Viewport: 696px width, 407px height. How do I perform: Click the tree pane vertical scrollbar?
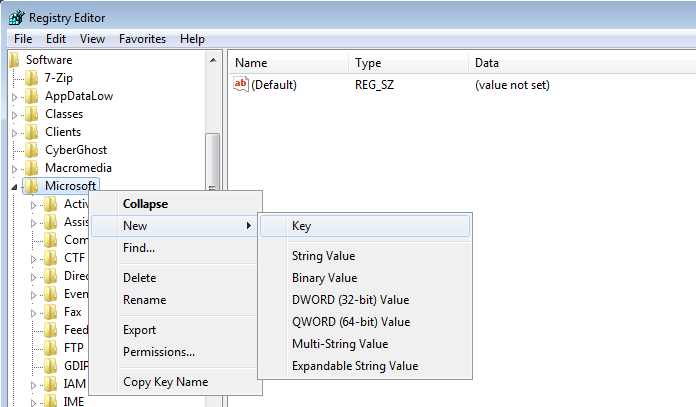(212, 160)
